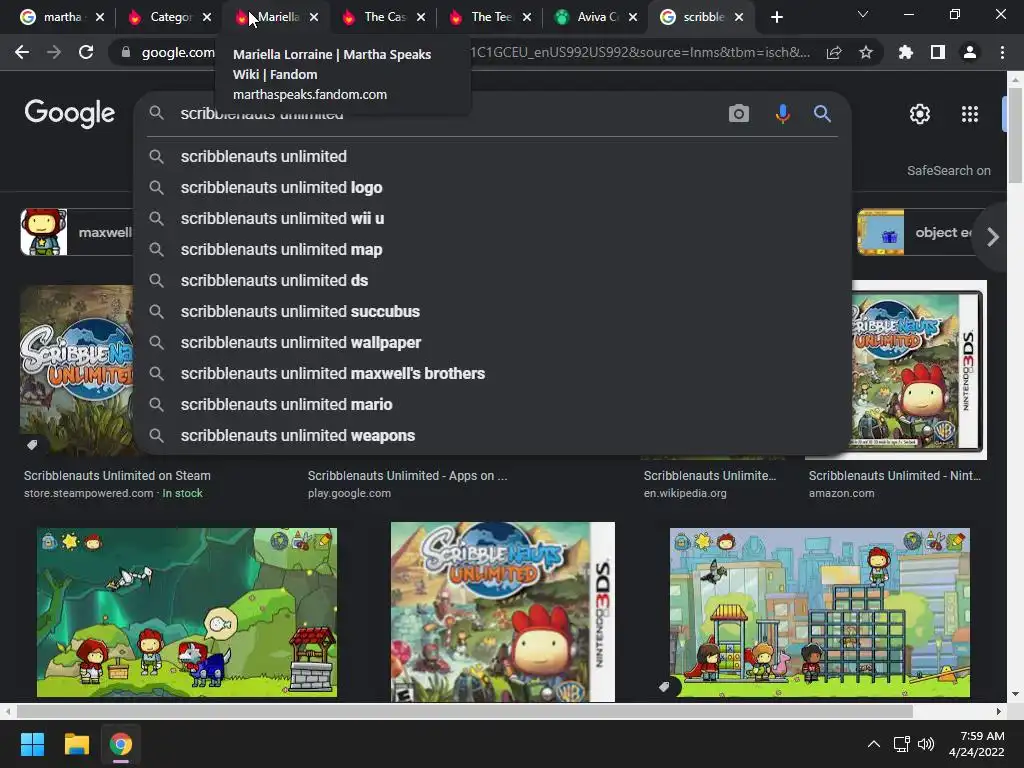
Task: Select suggestion 'scribblenauts unlimited mario'
Action: (492, 404)
